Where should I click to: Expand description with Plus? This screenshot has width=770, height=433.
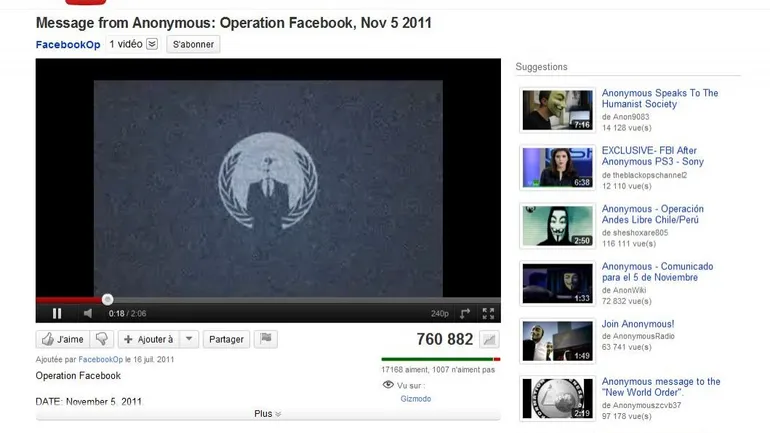click(x=268, y=414)
